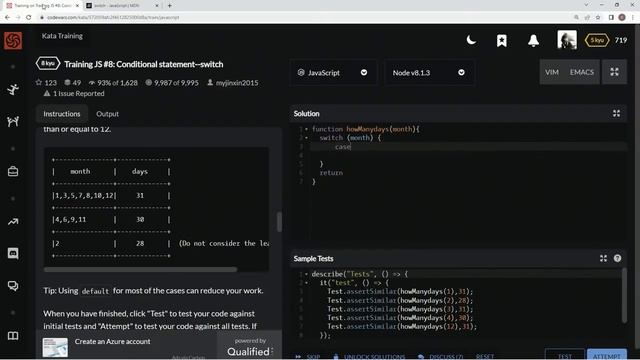This screenshot has height=360, width=640.
Task: Click the kata title Training JS #8
Action: click(x=144, y=64)
